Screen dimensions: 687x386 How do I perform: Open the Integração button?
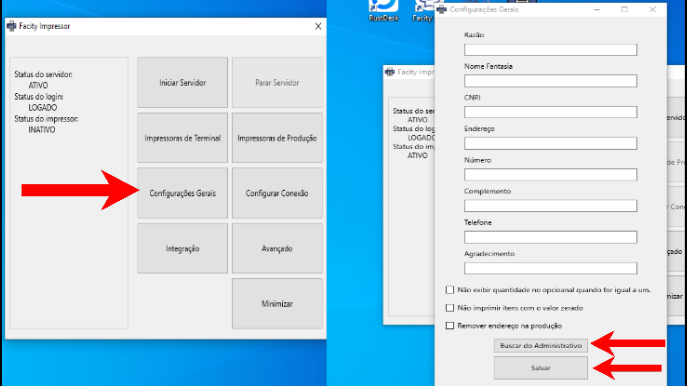[182, 248]
